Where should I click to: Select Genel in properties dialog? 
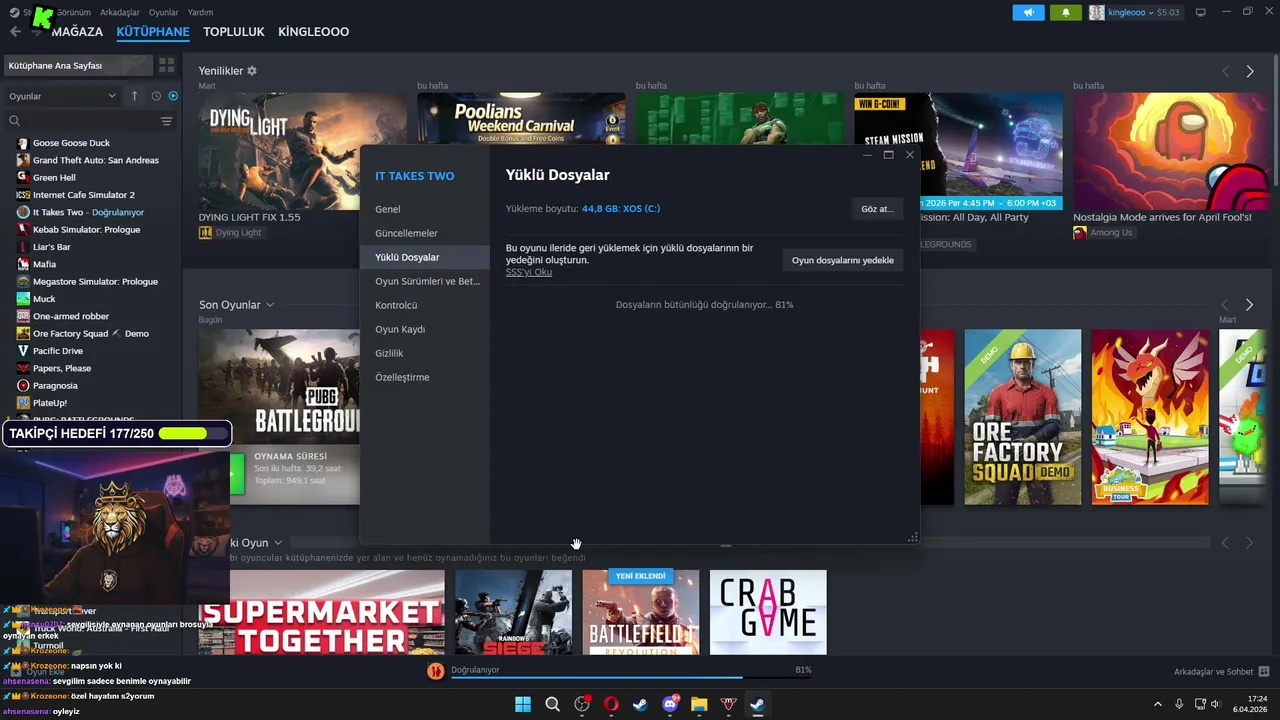[x=424, y=209]
